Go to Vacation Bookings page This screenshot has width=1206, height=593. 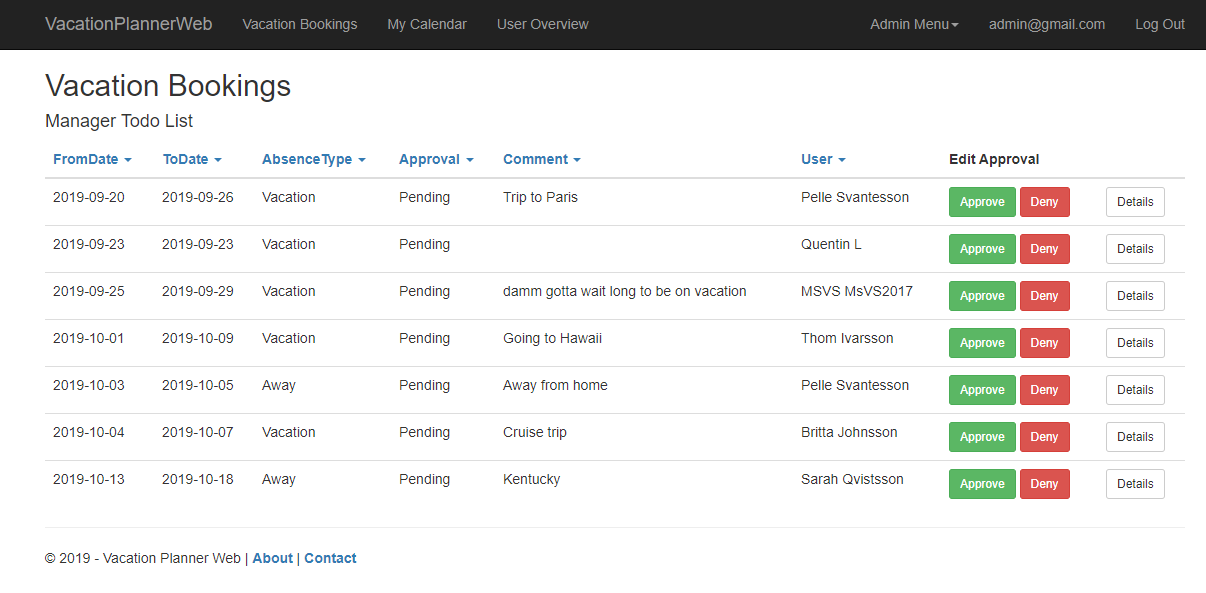coord(299,24)
